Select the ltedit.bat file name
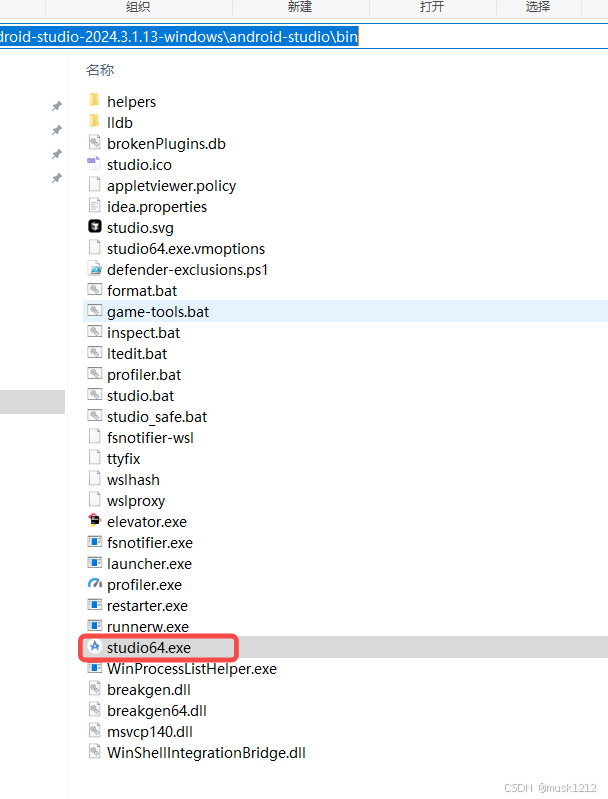The image size is (608, 799). click(x=137, y=354)
